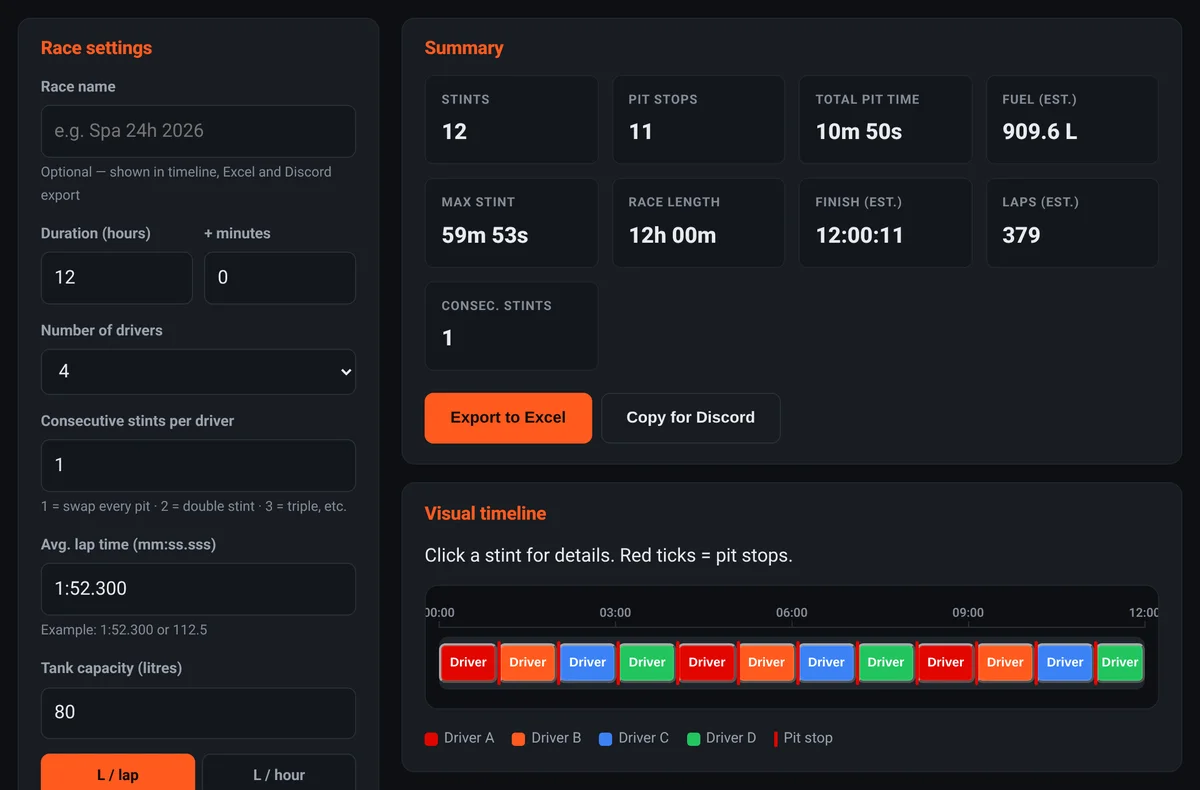Image resolution: width=1200 pixels, height=790 pixels.
Task: Click the 'Example: 1:52.300 or 112.5' hint
Action: pyautogui.click(x=124, y=630)
